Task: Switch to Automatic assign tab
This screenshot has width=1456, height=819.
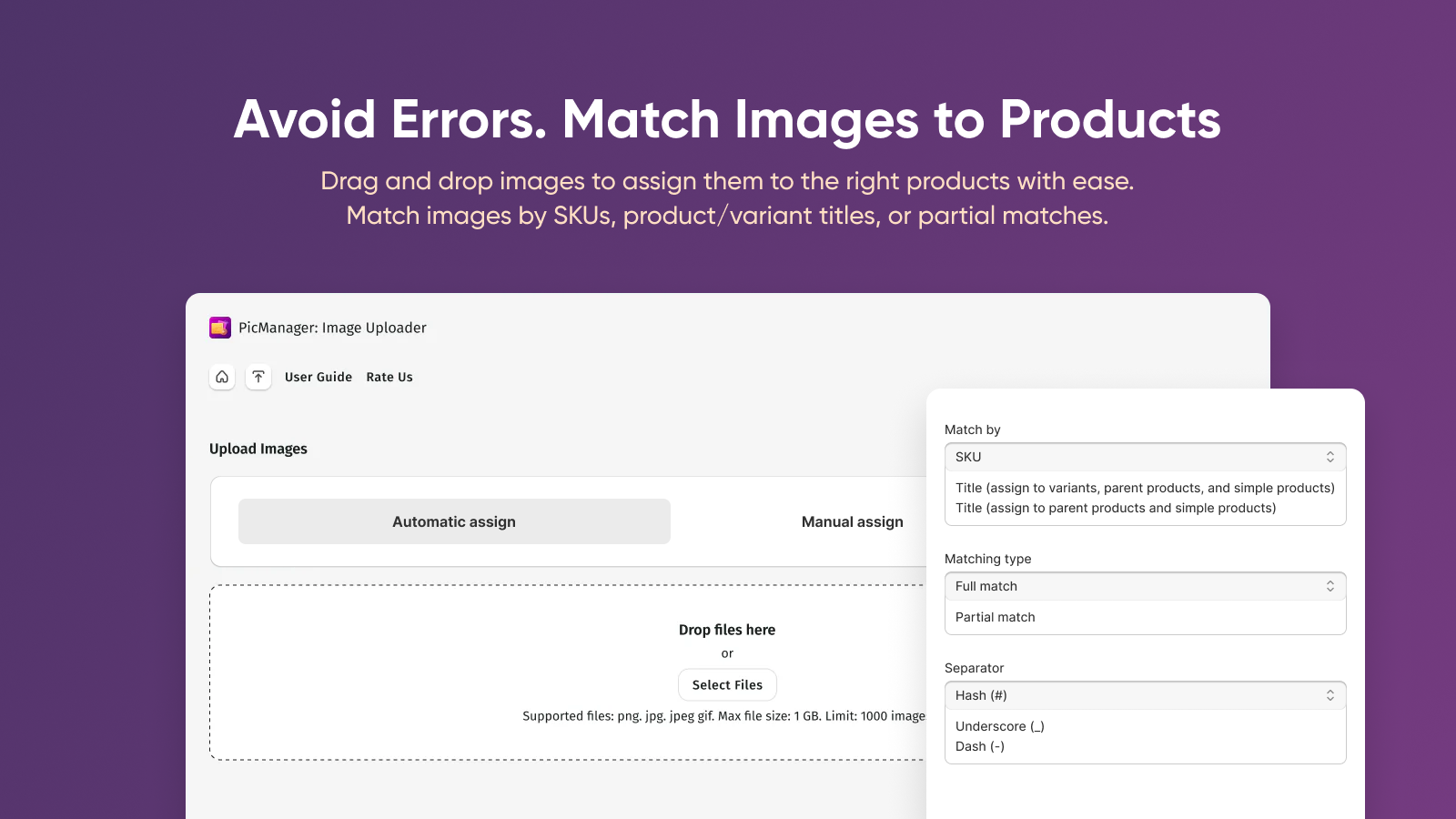Action: pyautogui.click(x=454, y=521)
